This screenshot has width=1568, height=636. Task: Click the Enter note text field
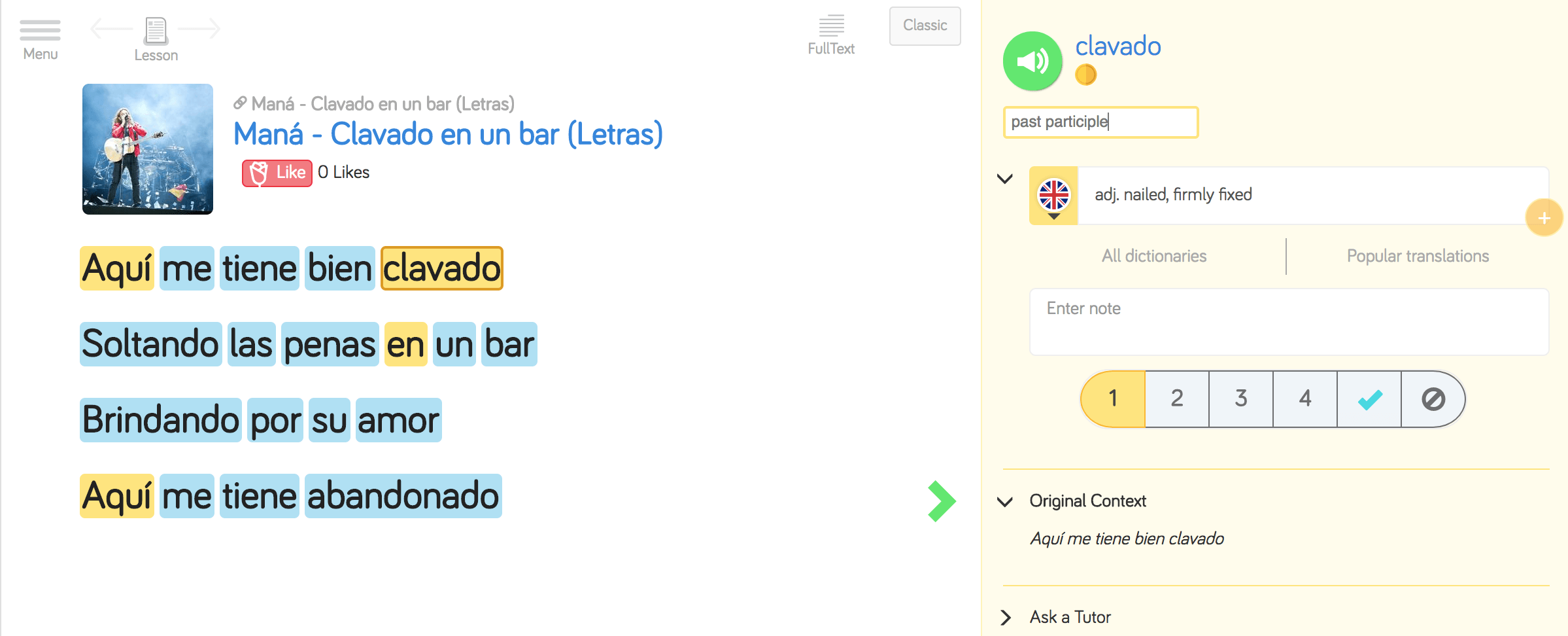tap(1289, 321)
